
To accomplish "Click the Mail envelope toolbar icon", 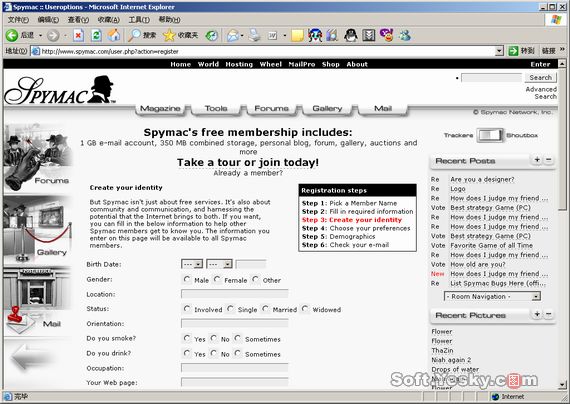I will [x=233, y=36].
